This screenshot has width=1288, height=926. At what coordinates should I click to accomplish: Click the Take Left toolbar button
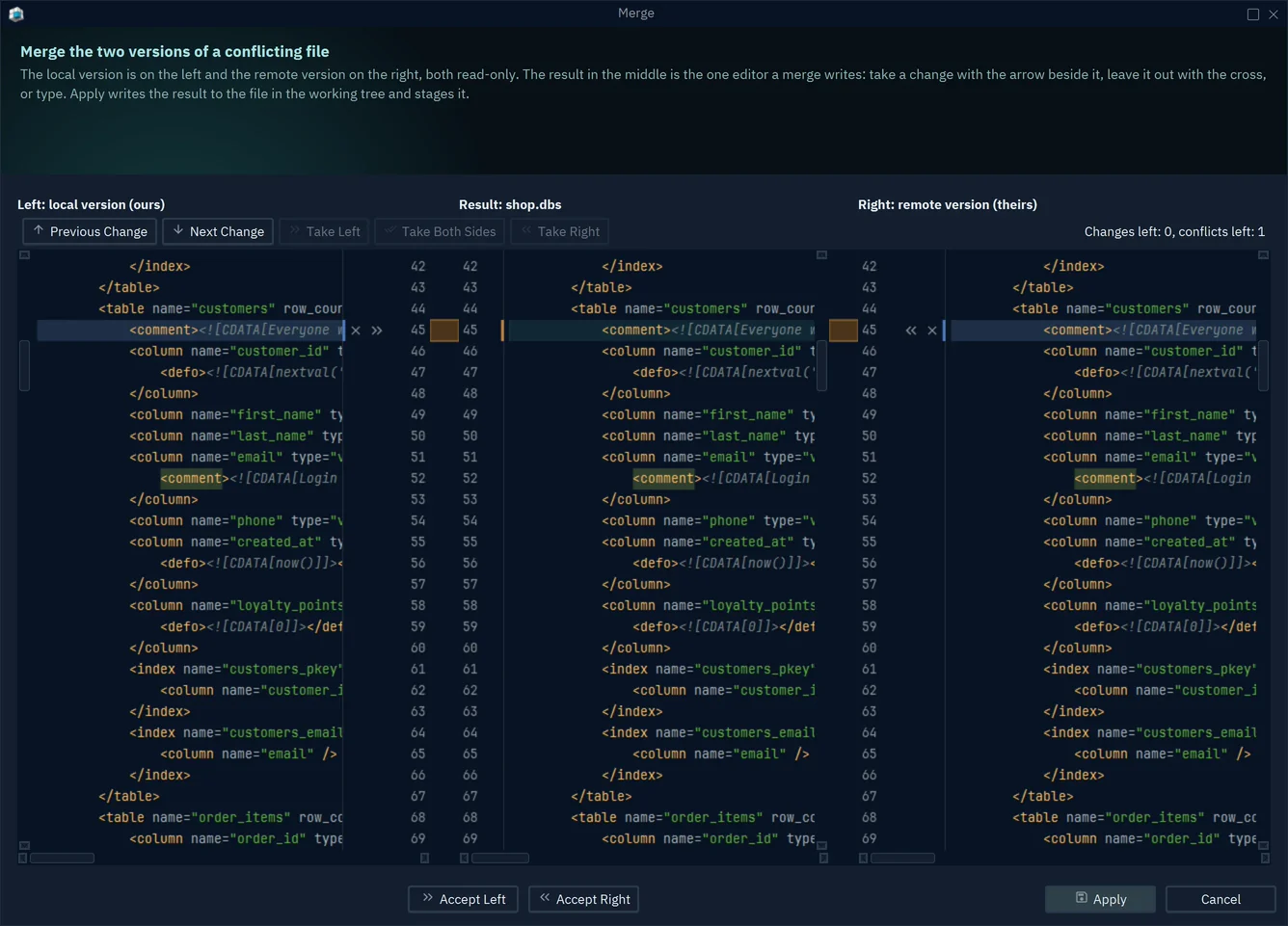[325, 231]
